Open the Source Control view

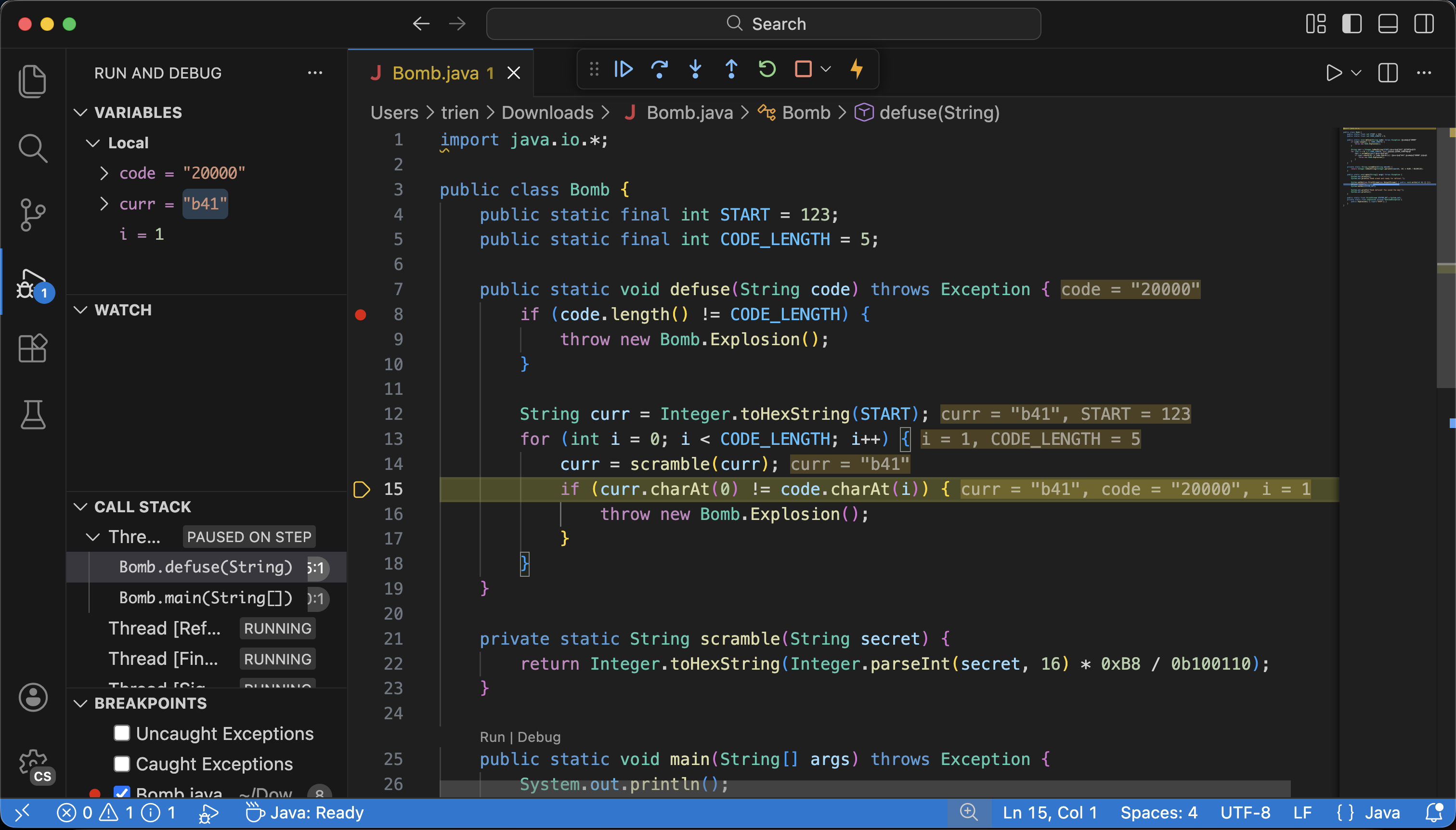(32, 214)
